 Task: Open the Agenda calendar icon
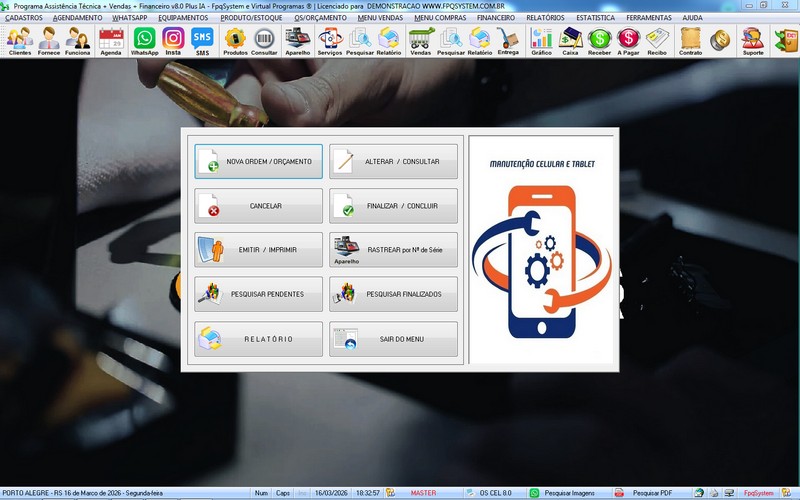tap(111, 41)
